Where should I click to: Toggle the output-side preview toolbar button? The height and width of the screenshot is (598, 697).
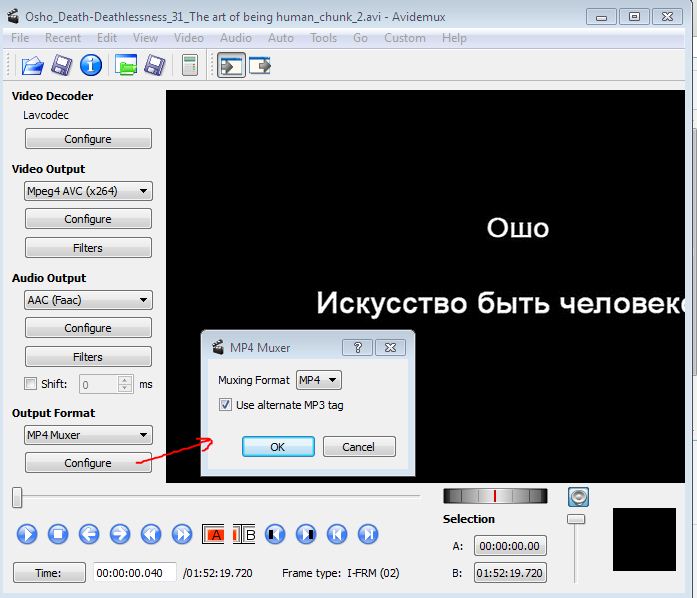(260, 66)
